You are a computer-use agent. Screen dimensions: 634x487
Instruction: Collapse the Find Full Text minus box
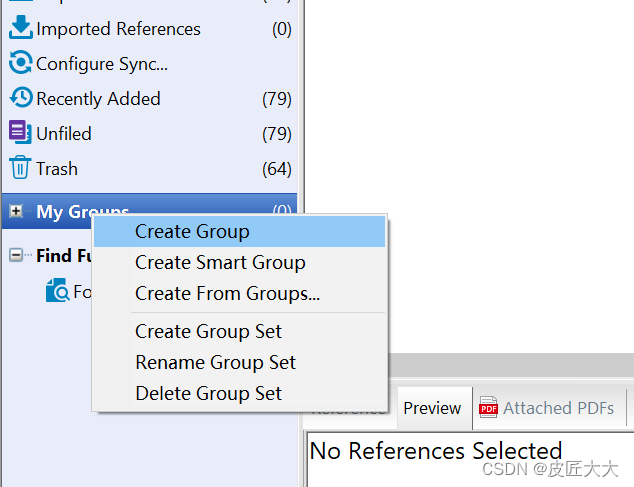[16, 255]
